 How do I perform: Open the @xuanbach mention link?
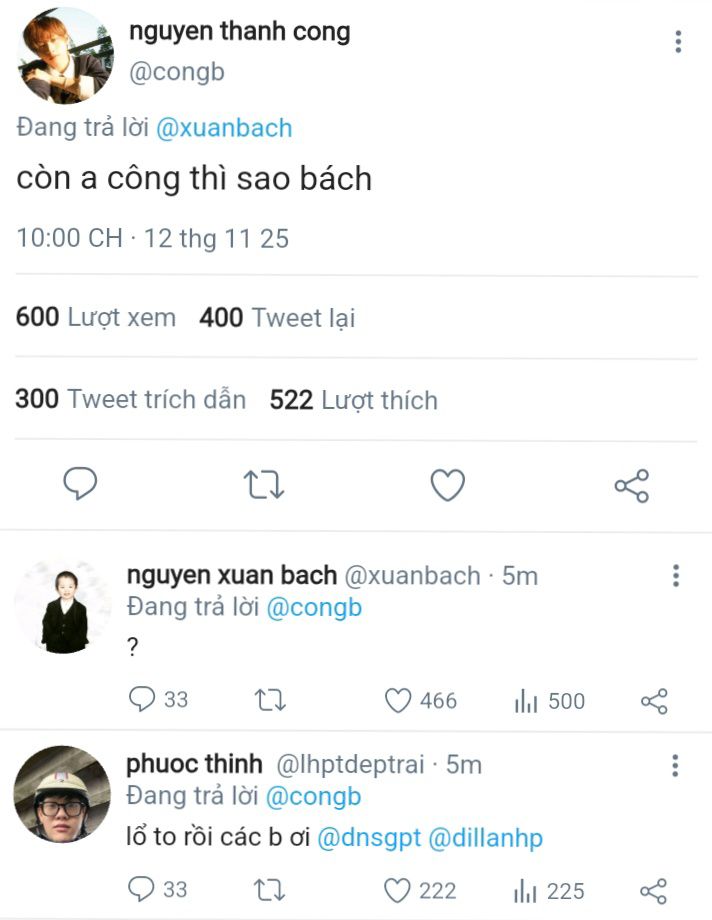[x=225, y=128]
